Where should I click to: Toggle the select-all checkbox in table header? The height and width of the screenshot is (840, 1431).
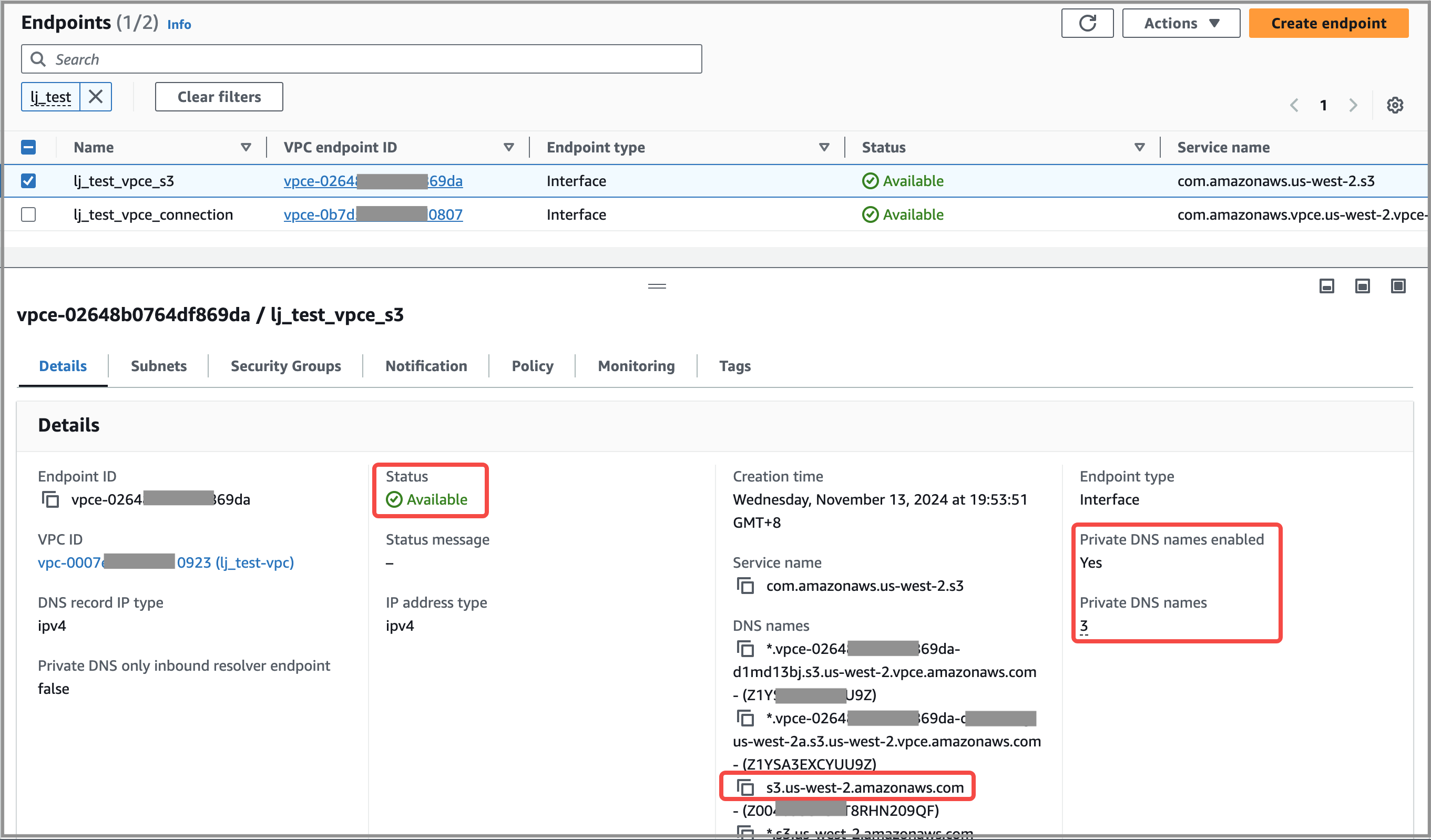28,147
